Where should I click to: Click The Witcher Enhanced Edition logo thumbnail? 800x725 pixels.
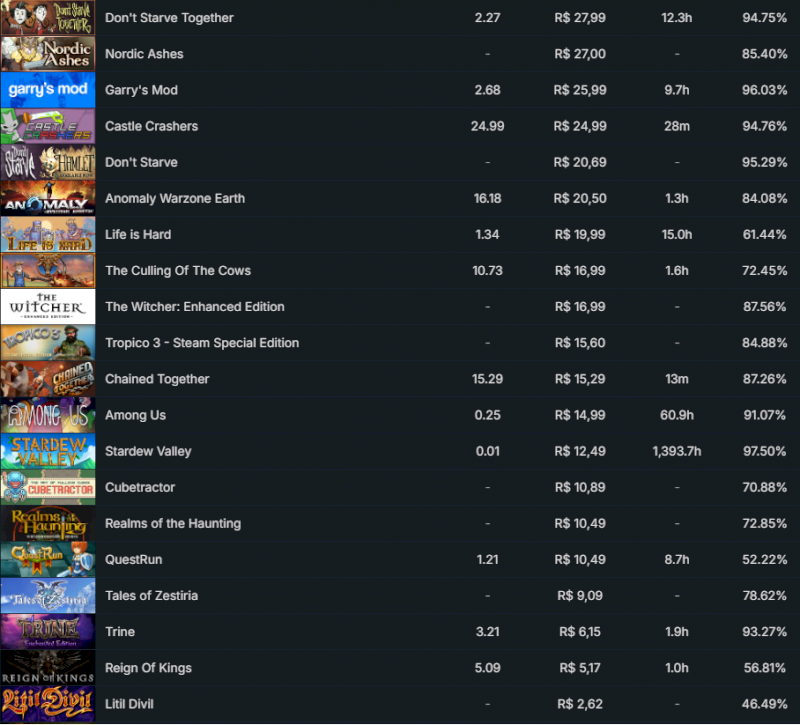[x=48, y=307]
